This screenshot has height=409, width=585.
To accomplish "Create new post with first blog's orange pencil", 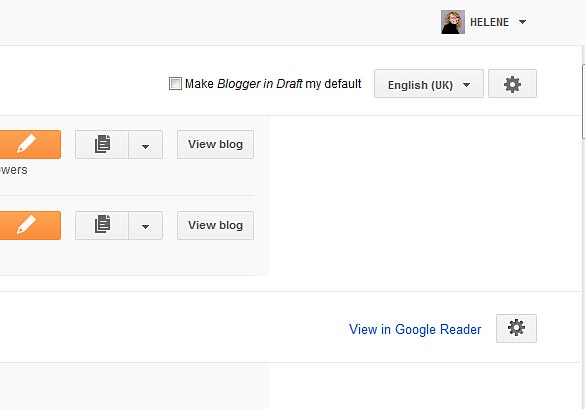I will coord(30,144).
